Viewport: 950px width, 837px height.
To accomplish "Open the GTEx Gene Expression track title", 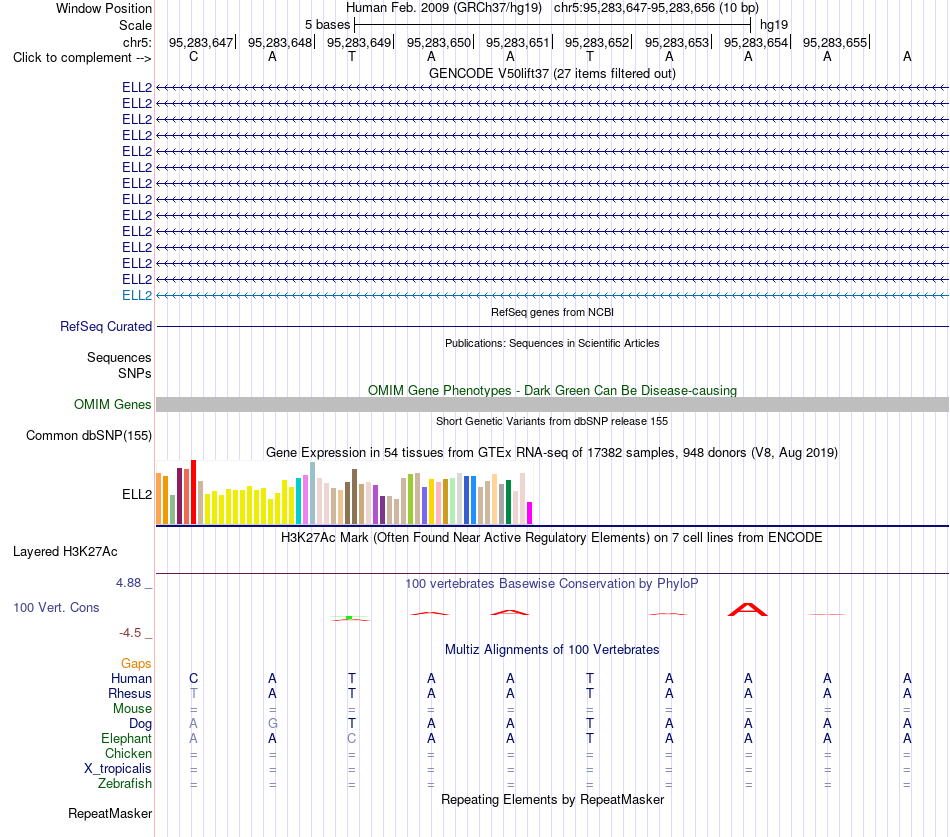I will tap(552, 453).
